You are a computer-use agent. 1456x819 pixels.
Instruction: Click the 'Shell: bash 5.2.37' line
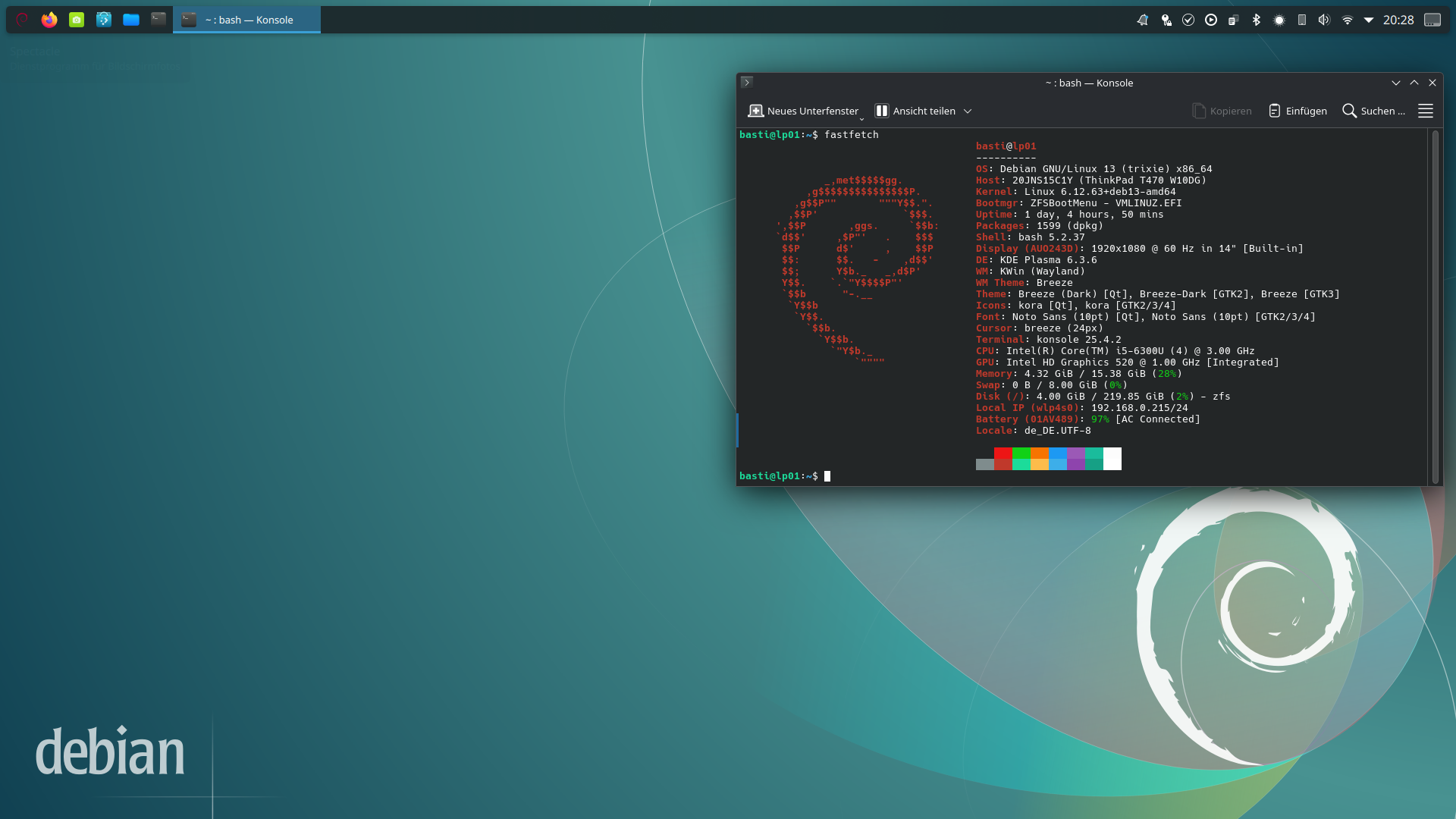1031,237
